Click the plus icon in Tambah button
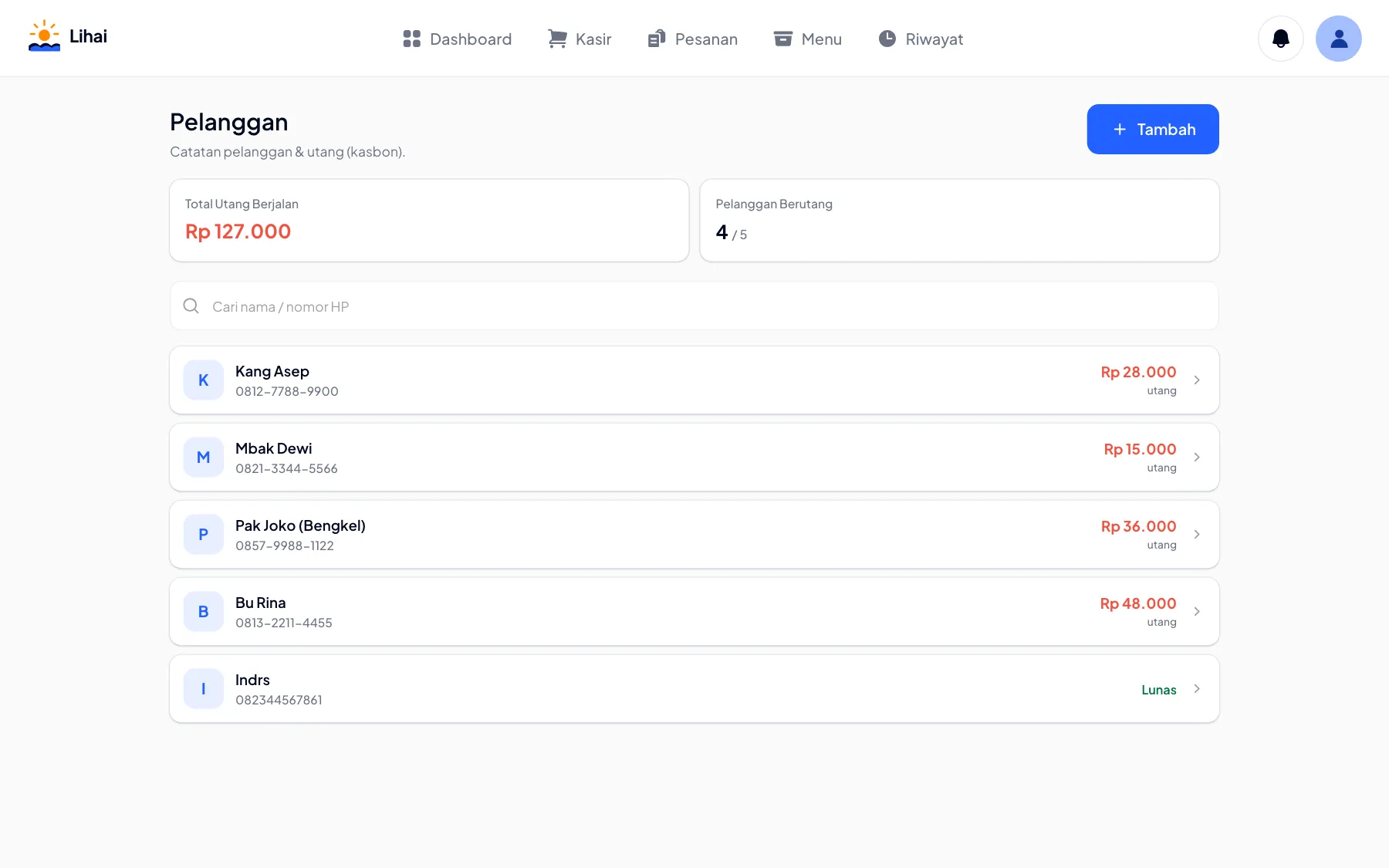 point(1120,130)
